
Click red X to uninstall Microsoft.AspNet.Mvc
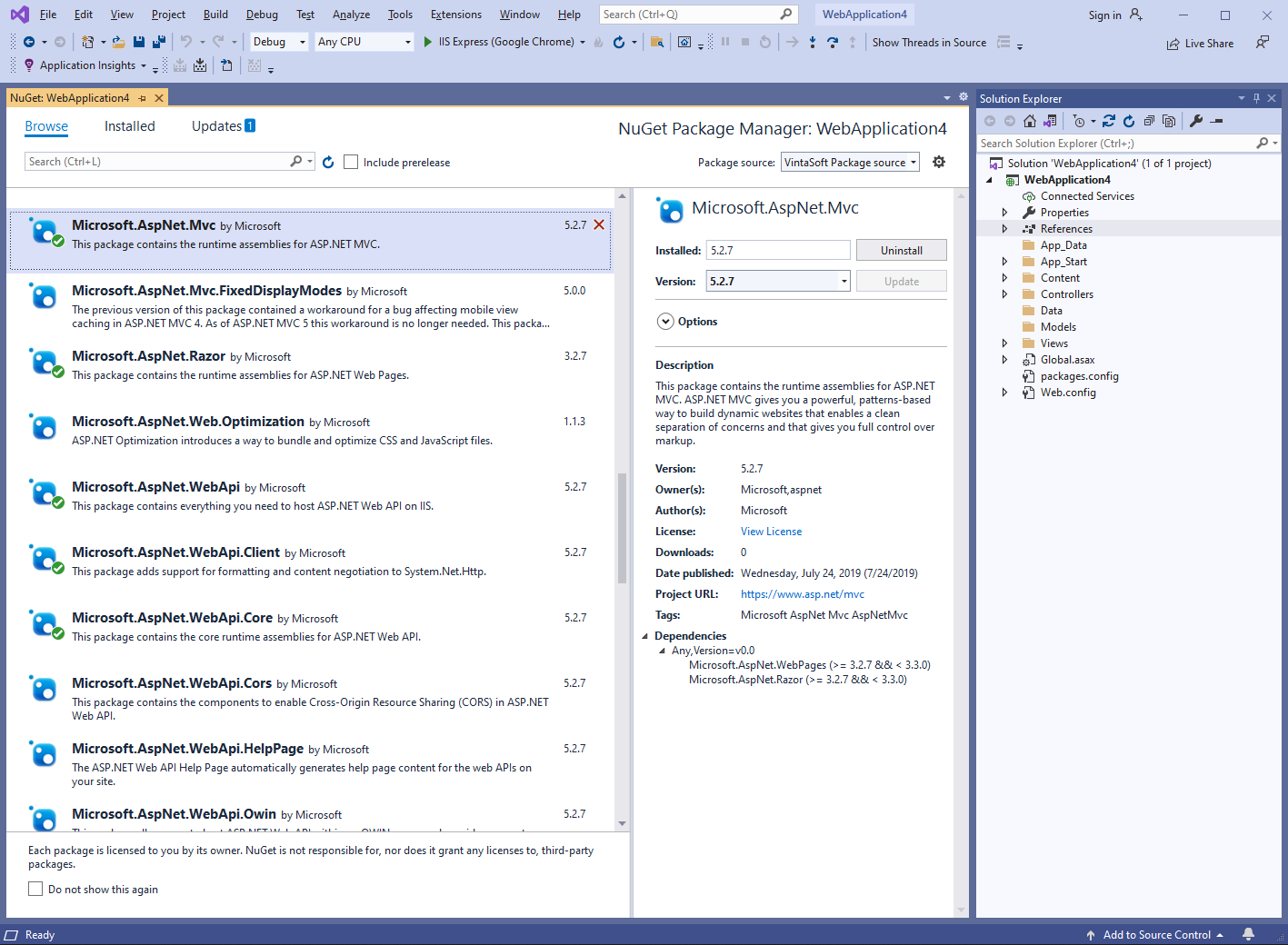coord(599,225)
